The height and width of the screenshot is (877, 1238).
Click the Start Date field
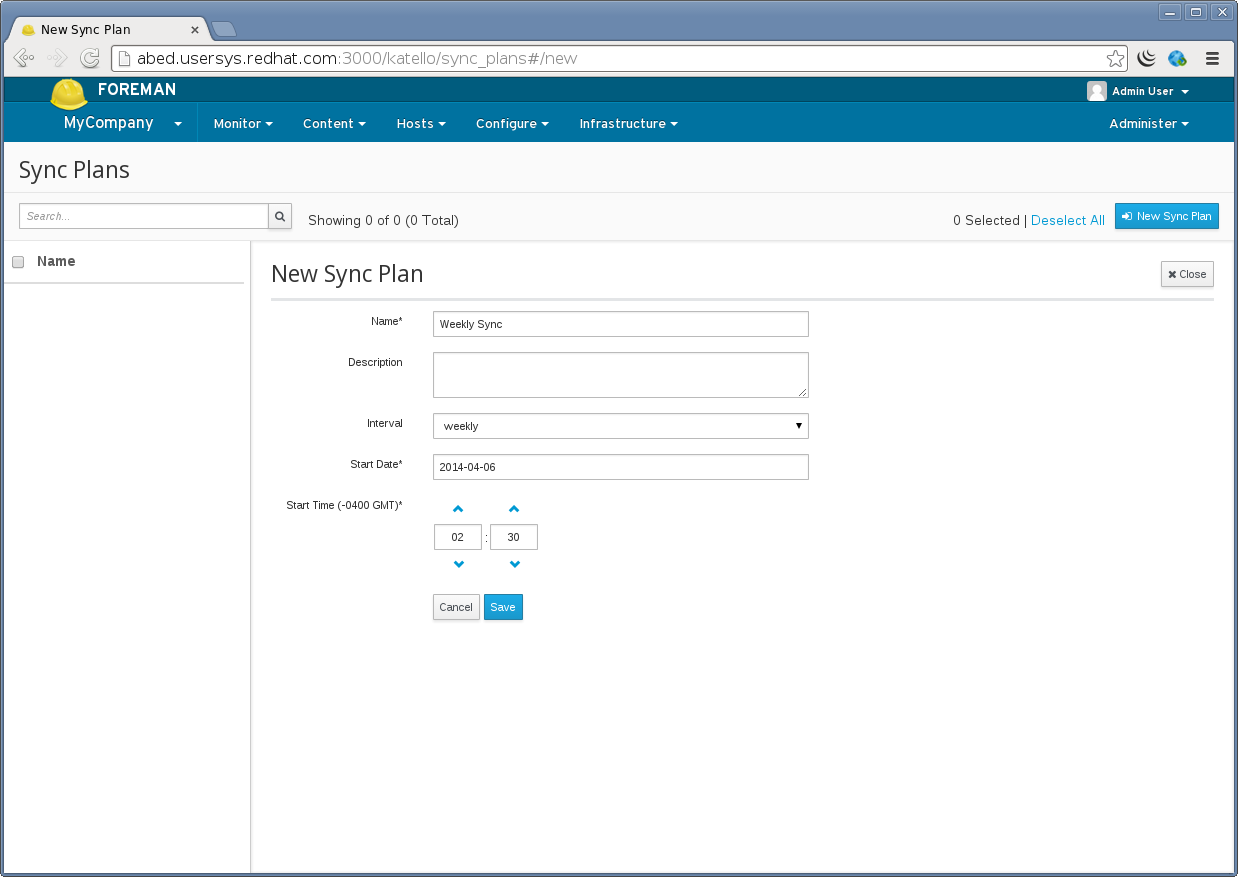(x=621, y=467)
